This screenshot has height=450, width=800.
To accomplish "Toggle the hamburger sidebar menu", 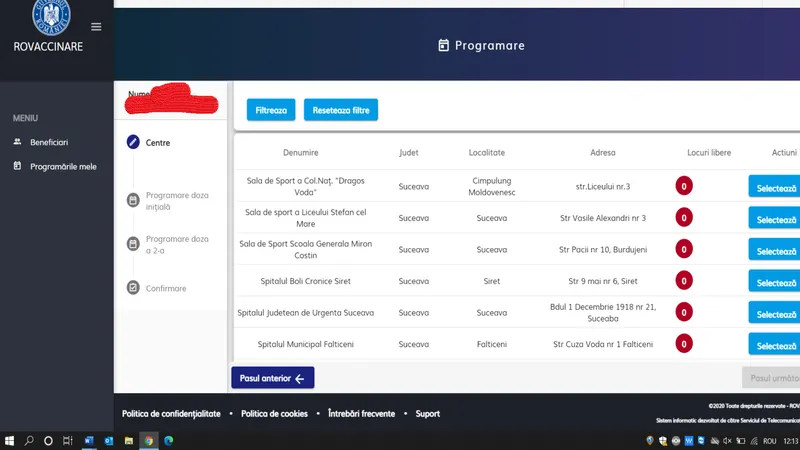I will click(96, 27).
